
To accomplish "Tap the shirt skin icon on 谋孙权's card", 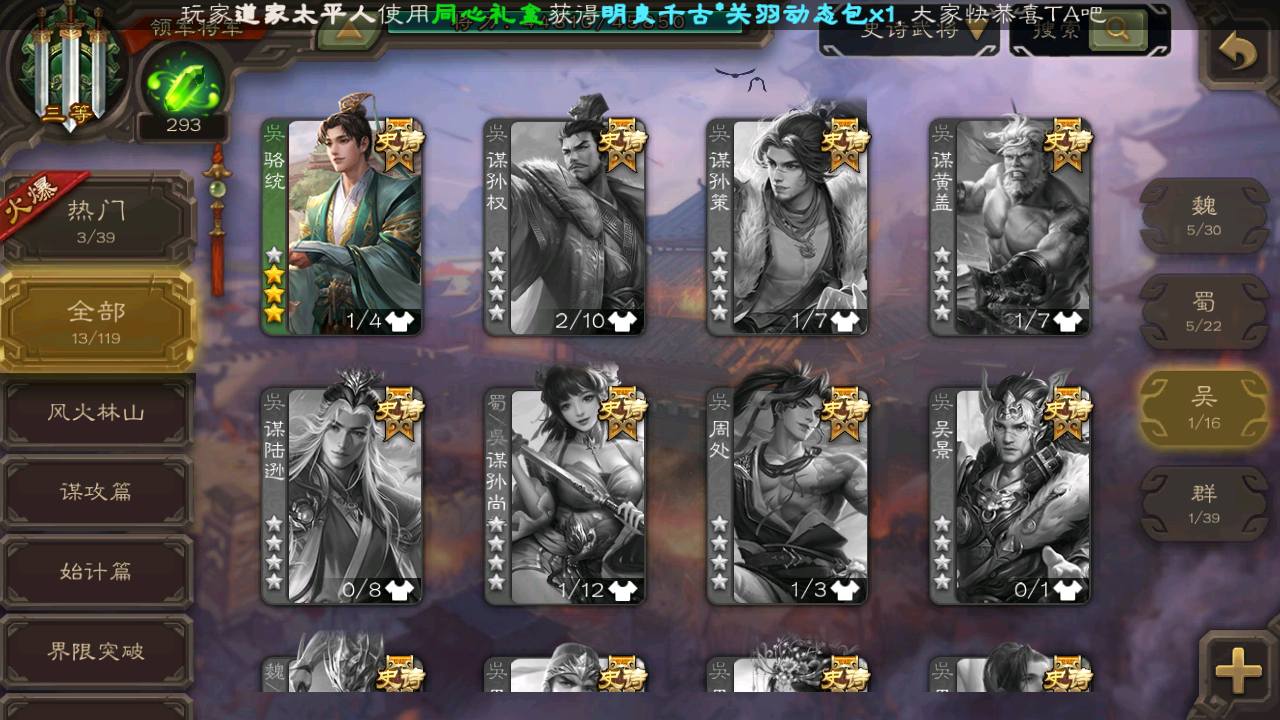I will point(621,321).
